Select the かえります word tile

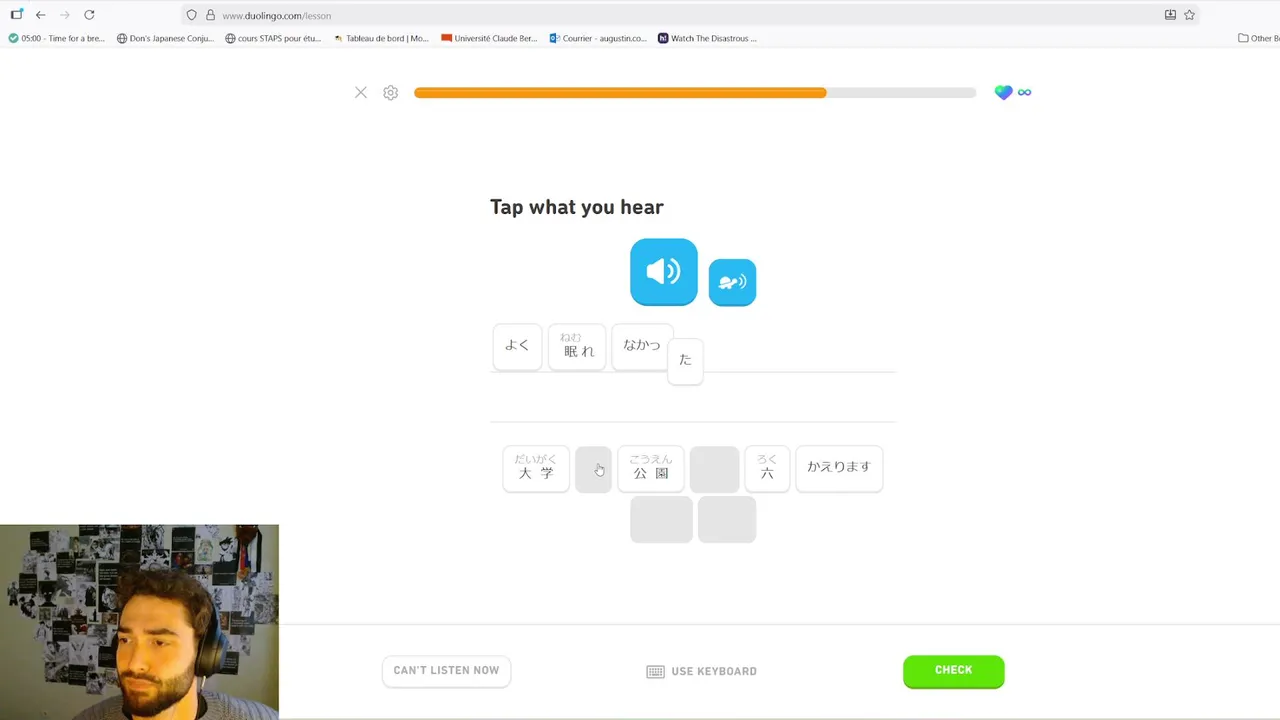(839, 468)
